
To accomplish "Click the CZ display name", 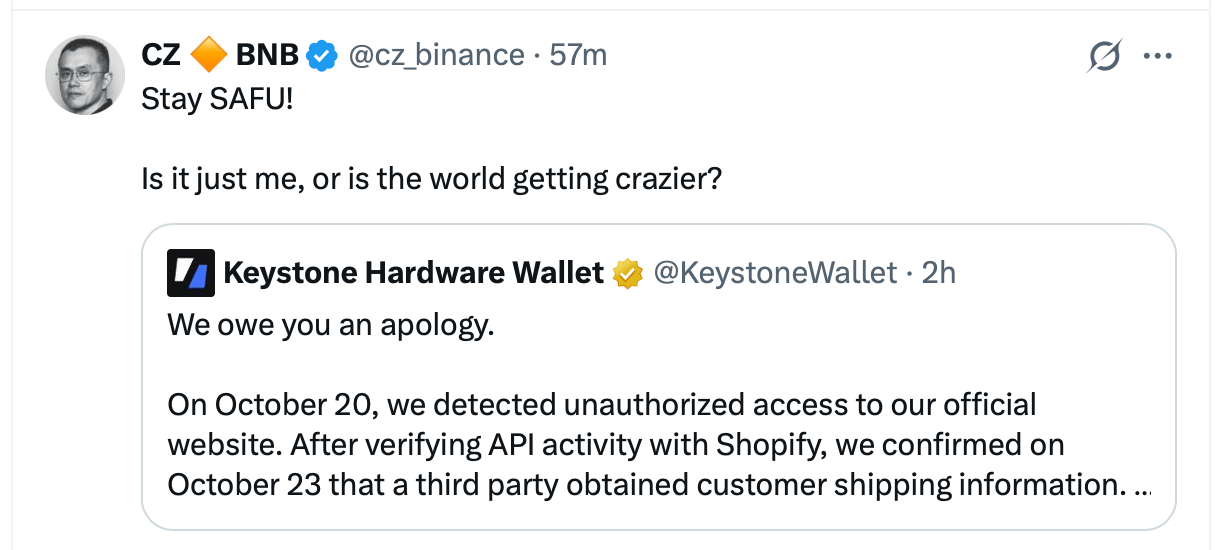I will 161,55.
